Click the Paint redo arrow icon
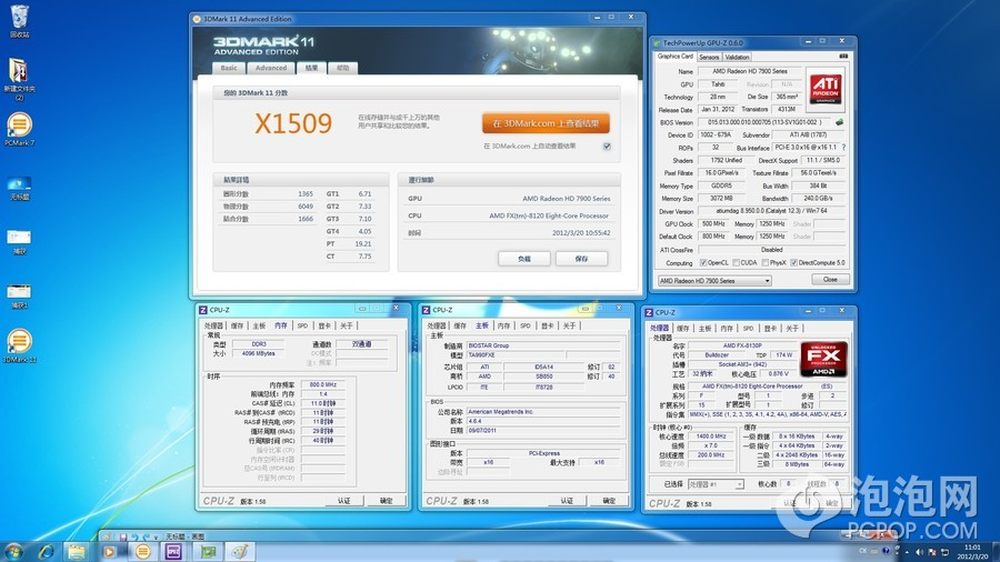Screen dimensions: 1000x562 (147, 537)
